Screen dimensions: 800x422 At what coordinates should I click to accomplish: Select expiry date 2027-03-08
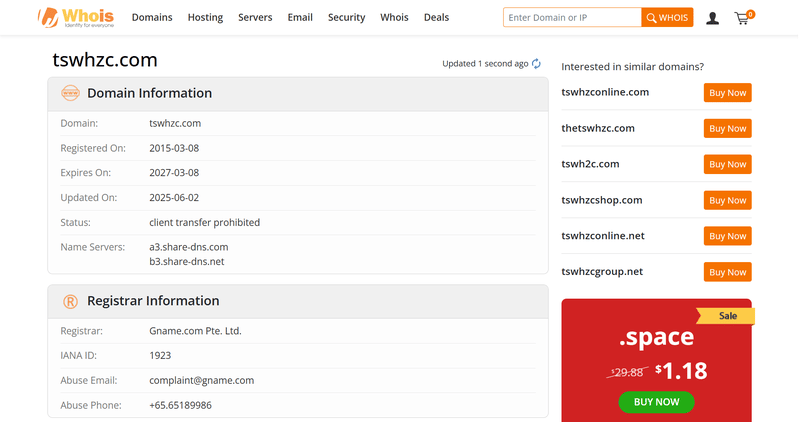click(174, 172)
